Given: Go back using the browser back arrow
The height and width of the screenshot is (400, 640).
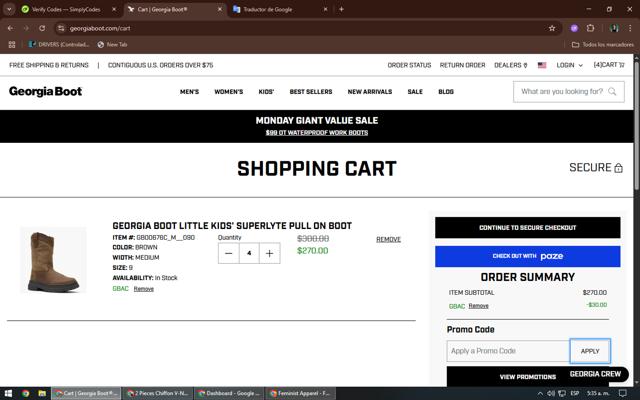Looking at the screenshot, I should tap(10, 28).
